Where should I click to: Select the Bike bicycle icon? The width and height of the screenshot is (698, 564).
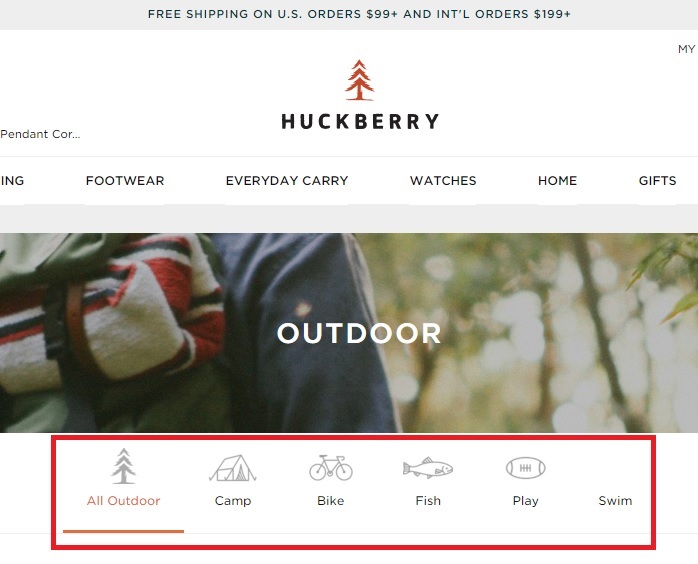tap(331, 467)
